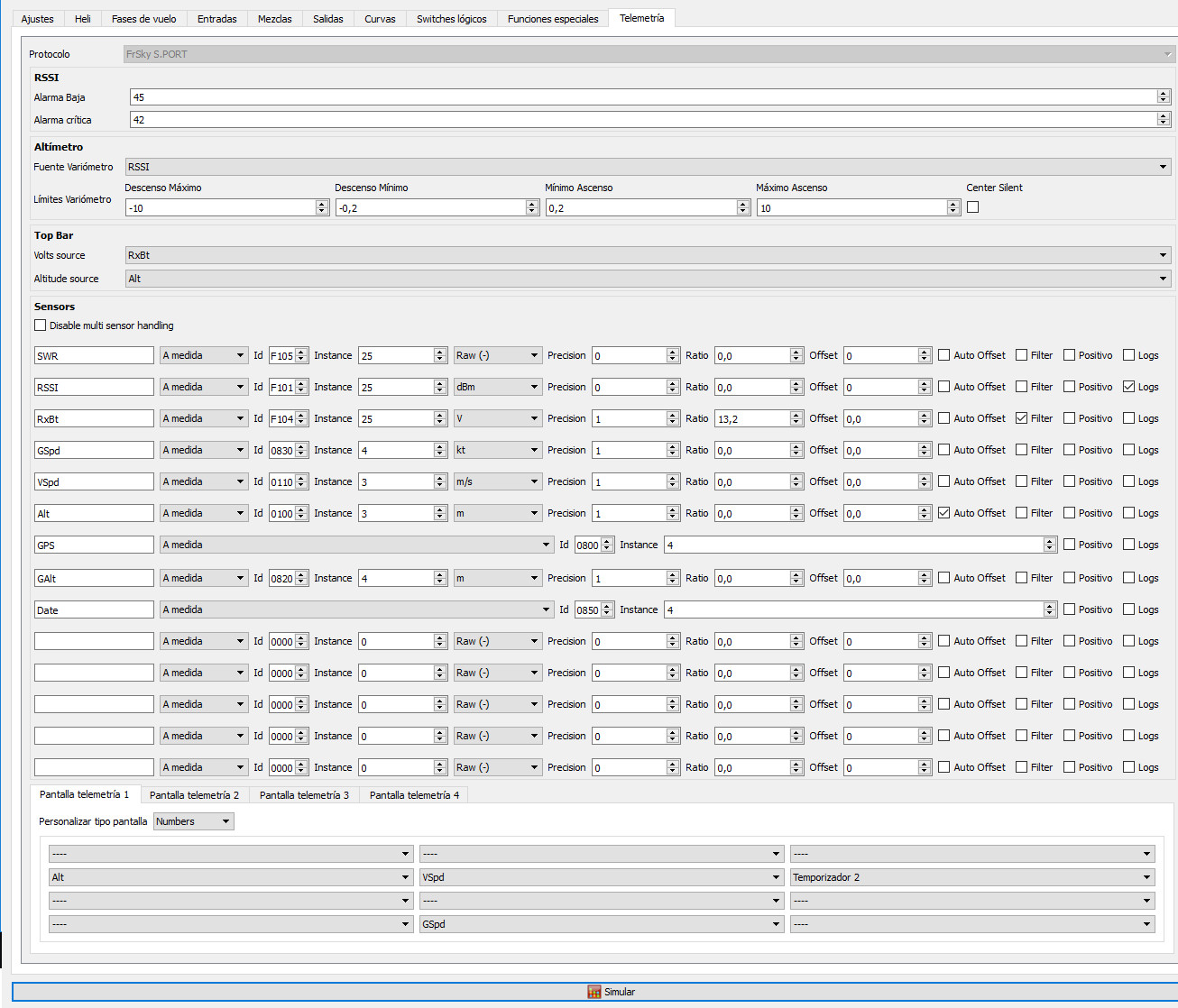Increase the SWR sensor Id value

pos(301,352)
